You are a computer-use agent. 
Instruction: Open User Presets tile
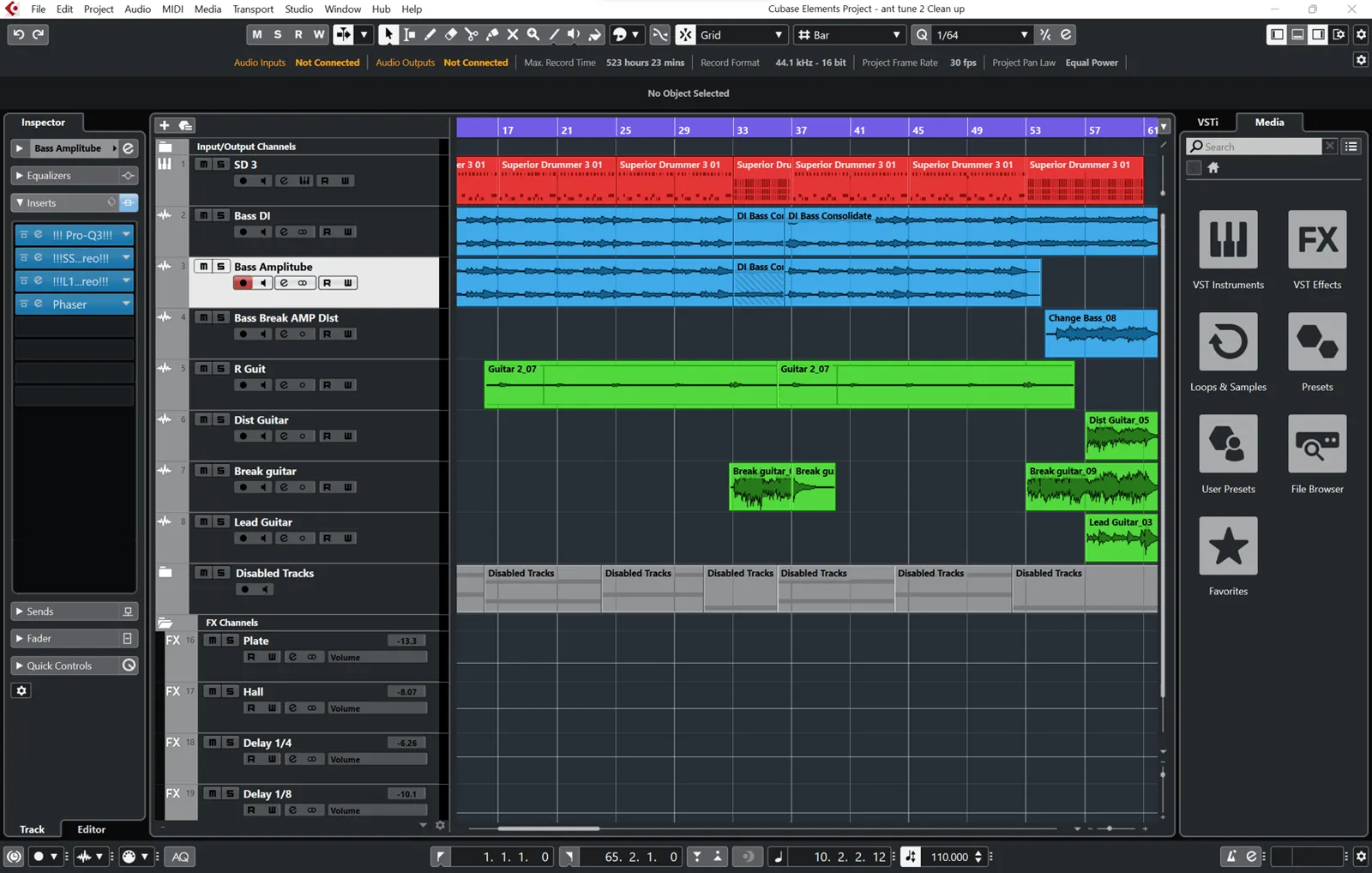(x=1228, y=444)
